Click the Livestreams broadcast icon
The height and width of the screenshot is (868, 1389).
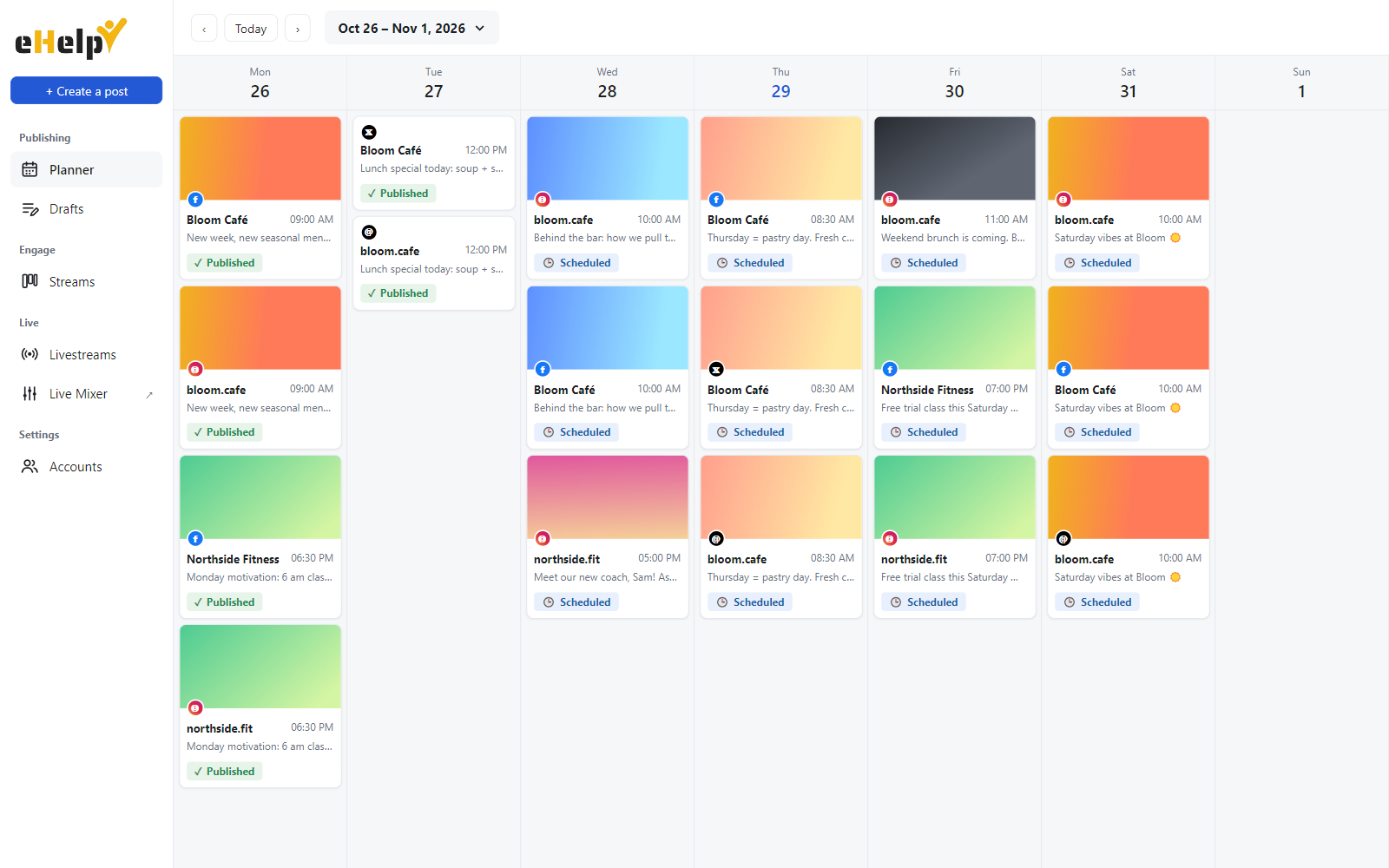(x=30, y=354)
